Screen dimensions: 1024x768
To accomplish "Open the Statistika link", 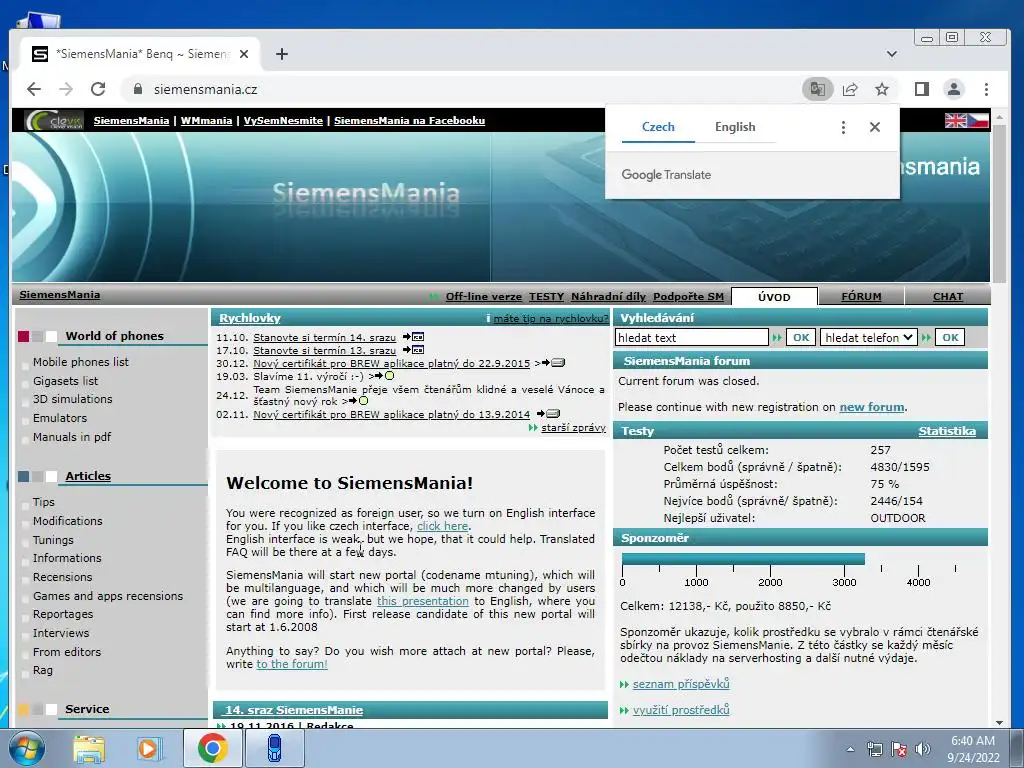I will coord(947,431).
